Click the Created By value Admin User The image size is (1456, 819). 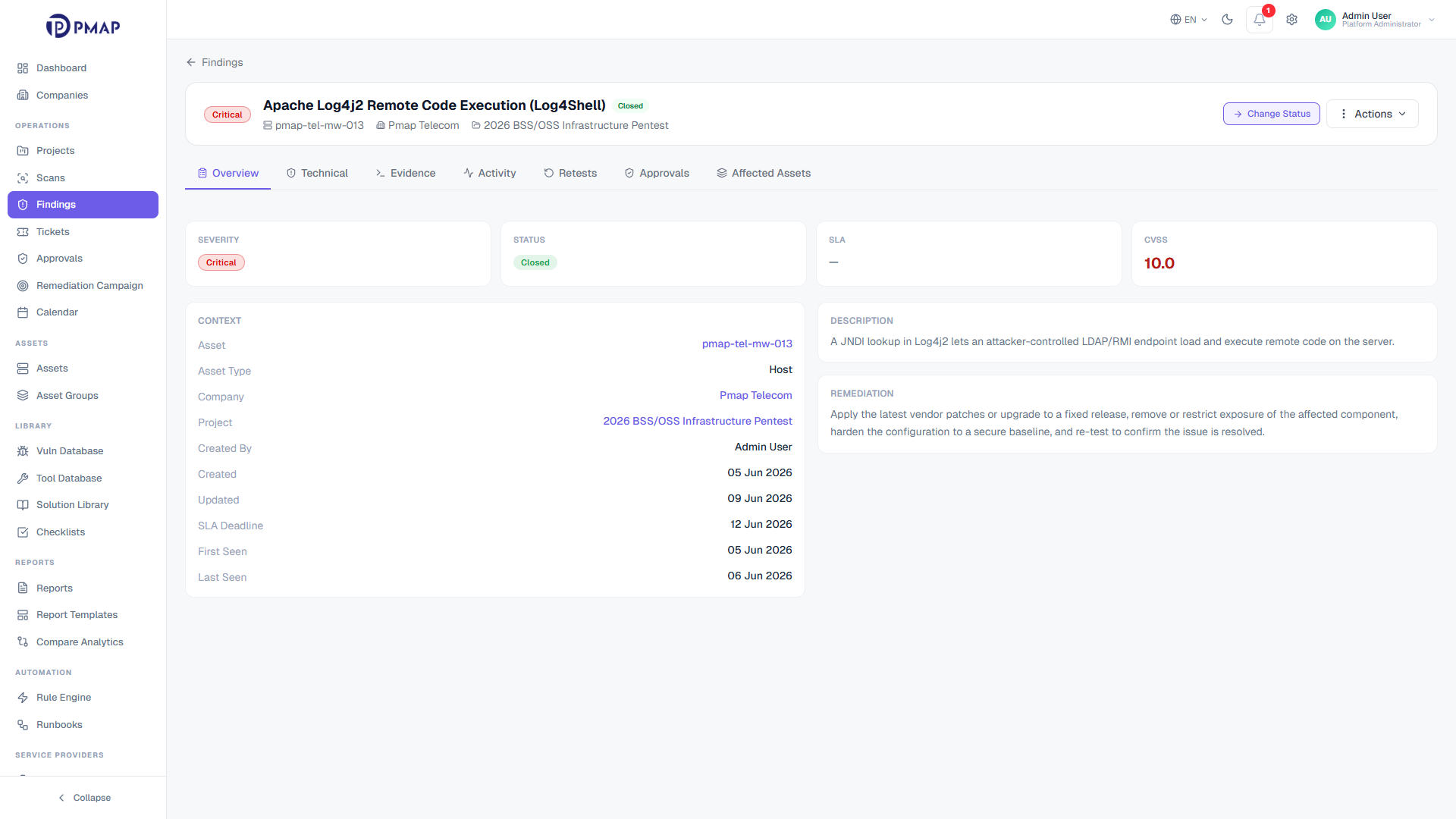coord(764,447)
